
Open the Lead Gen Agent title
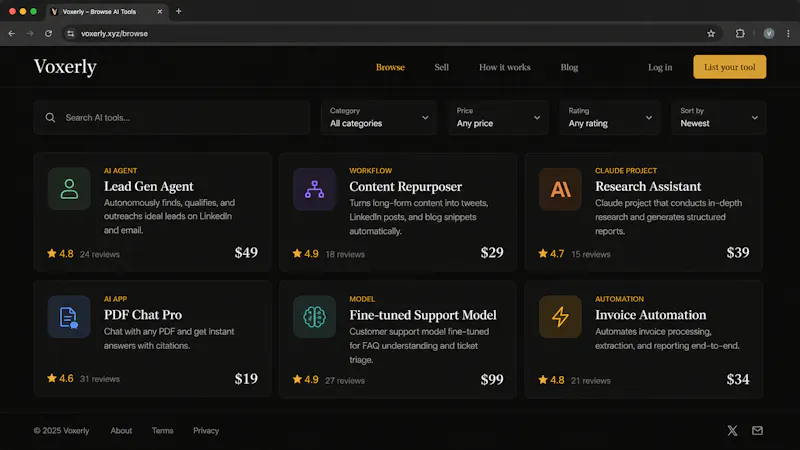tap(148, 186)
